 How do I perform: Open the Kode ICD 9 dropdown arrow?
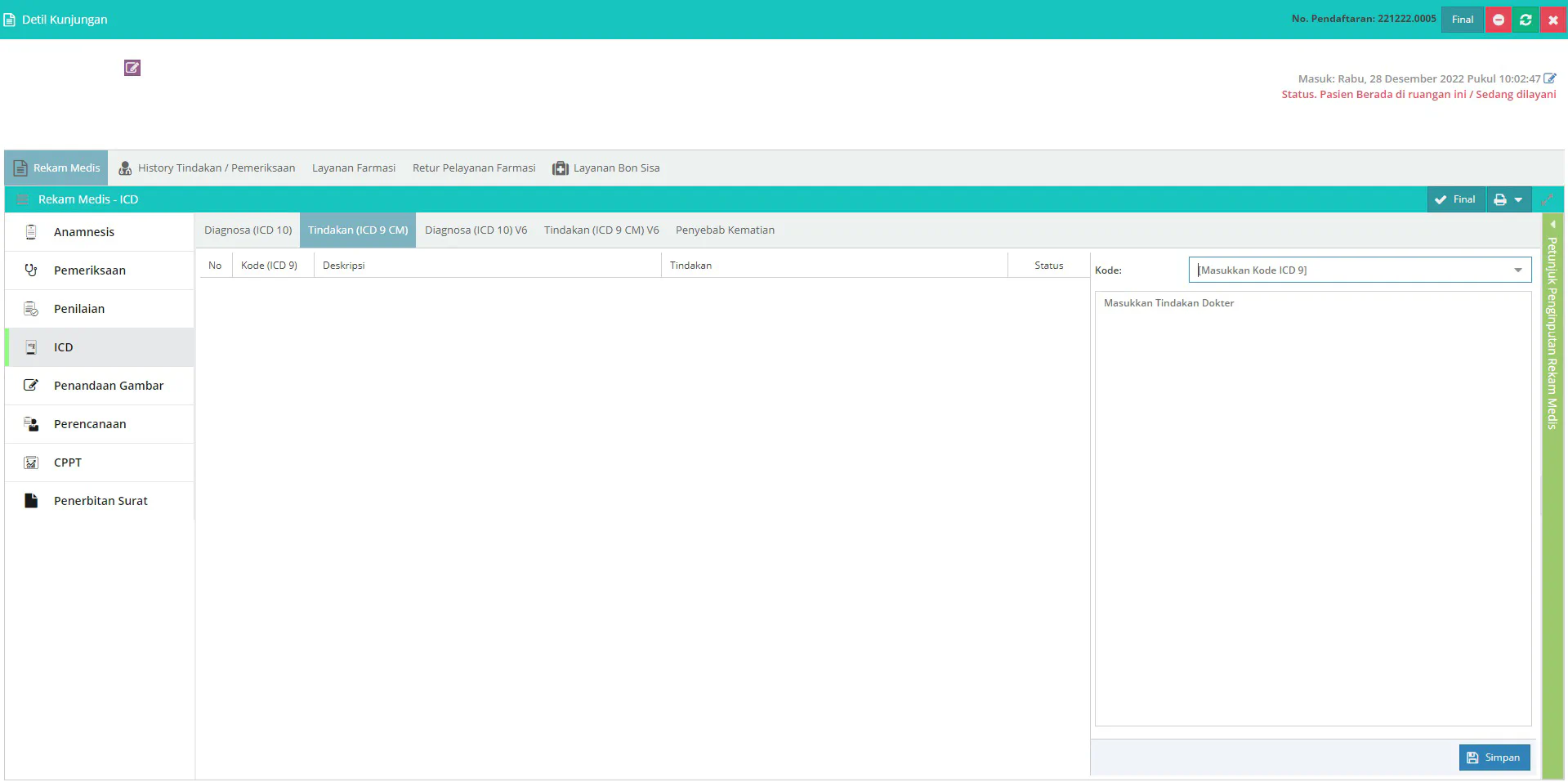pyautogui.click(x=1517, y=270)
